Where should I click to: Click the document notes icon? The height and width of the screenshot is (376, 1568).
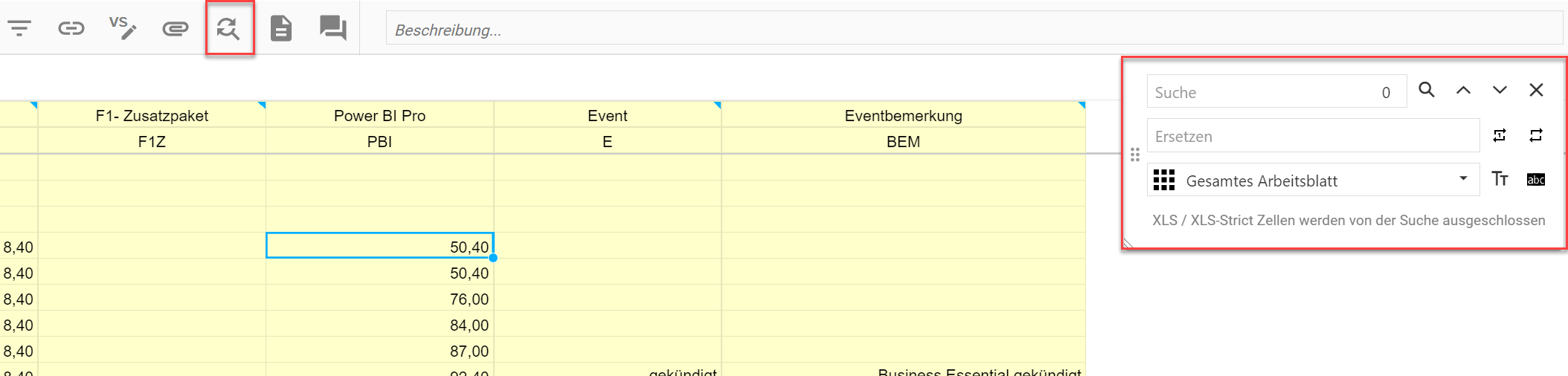[x=280, y=29]
